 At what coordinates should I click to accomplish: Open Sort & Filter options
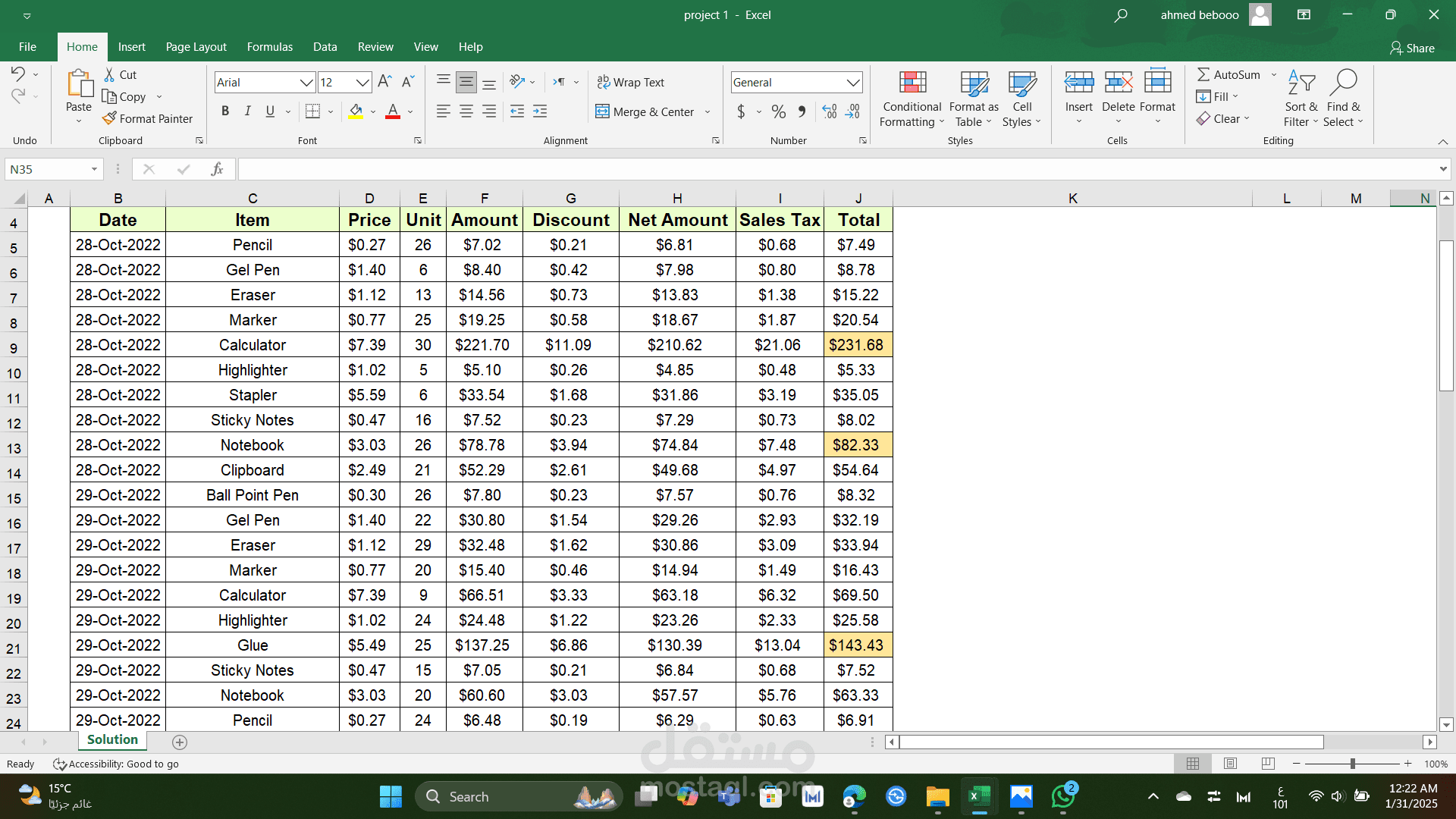[1301, 99]
